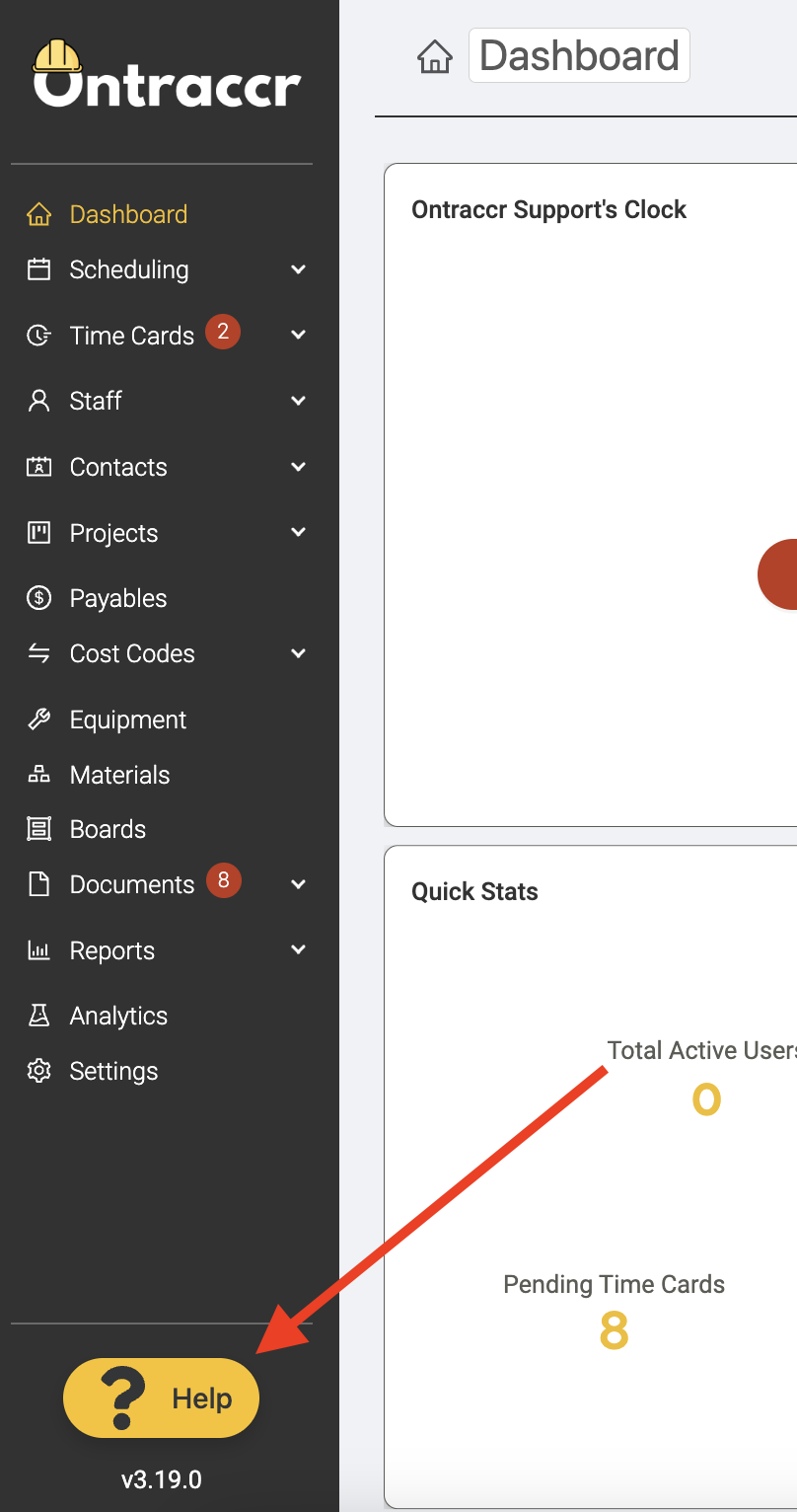This screenshot has width=797, height=1512.
Task: Open the Scheduling menu item
Action: coord(129,269)
